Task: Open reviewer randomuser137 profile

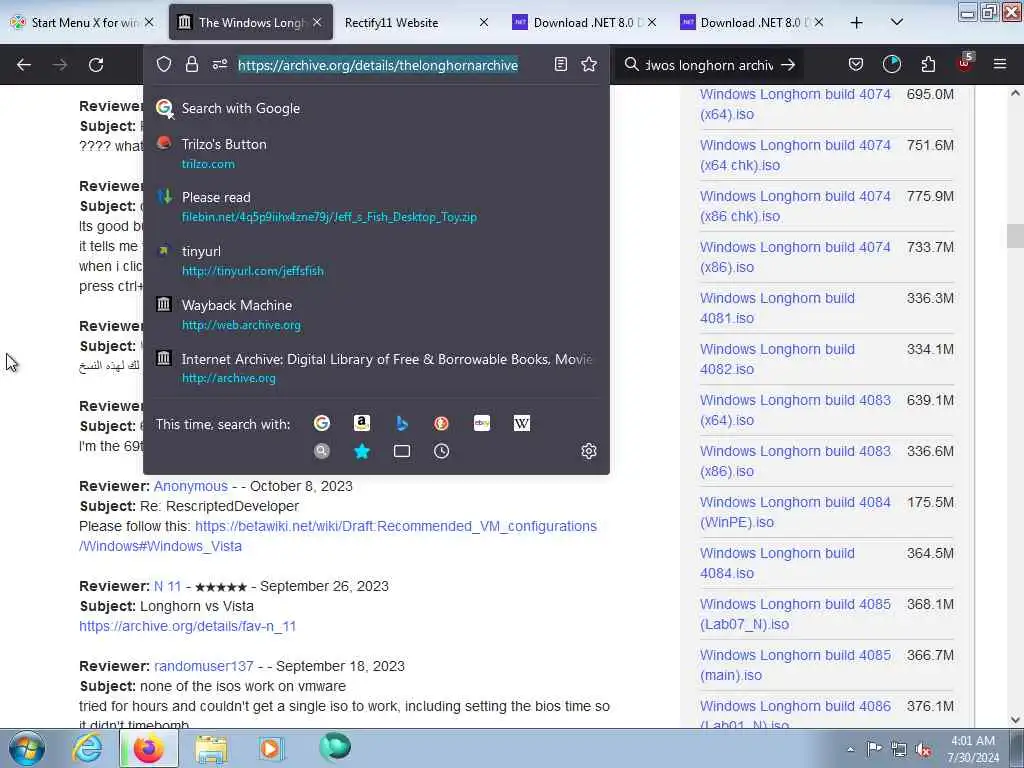Action: [203, 665]
